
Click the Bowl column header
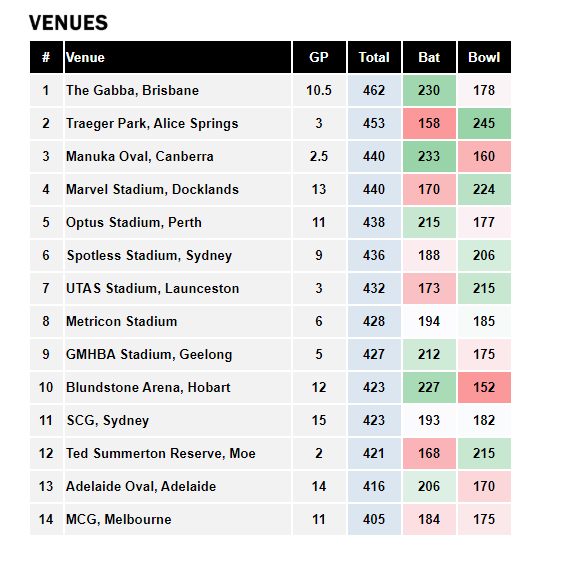484,57
